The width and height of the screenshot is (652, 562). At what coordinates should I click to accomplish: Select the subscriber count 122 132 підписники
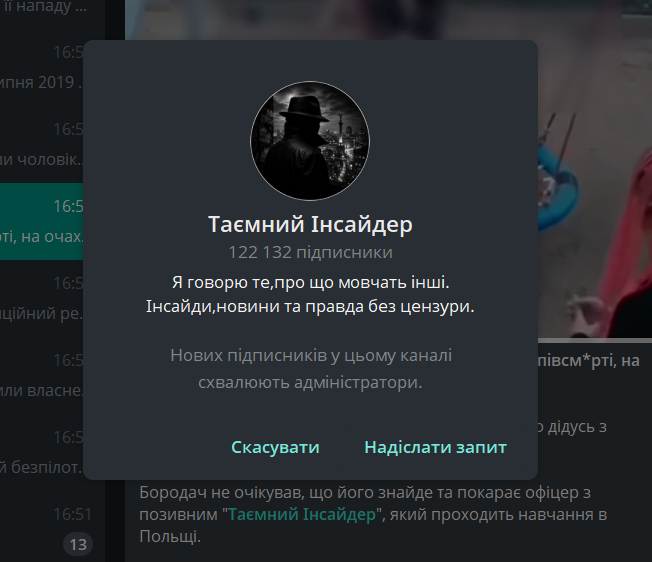[x=310, y=252]
